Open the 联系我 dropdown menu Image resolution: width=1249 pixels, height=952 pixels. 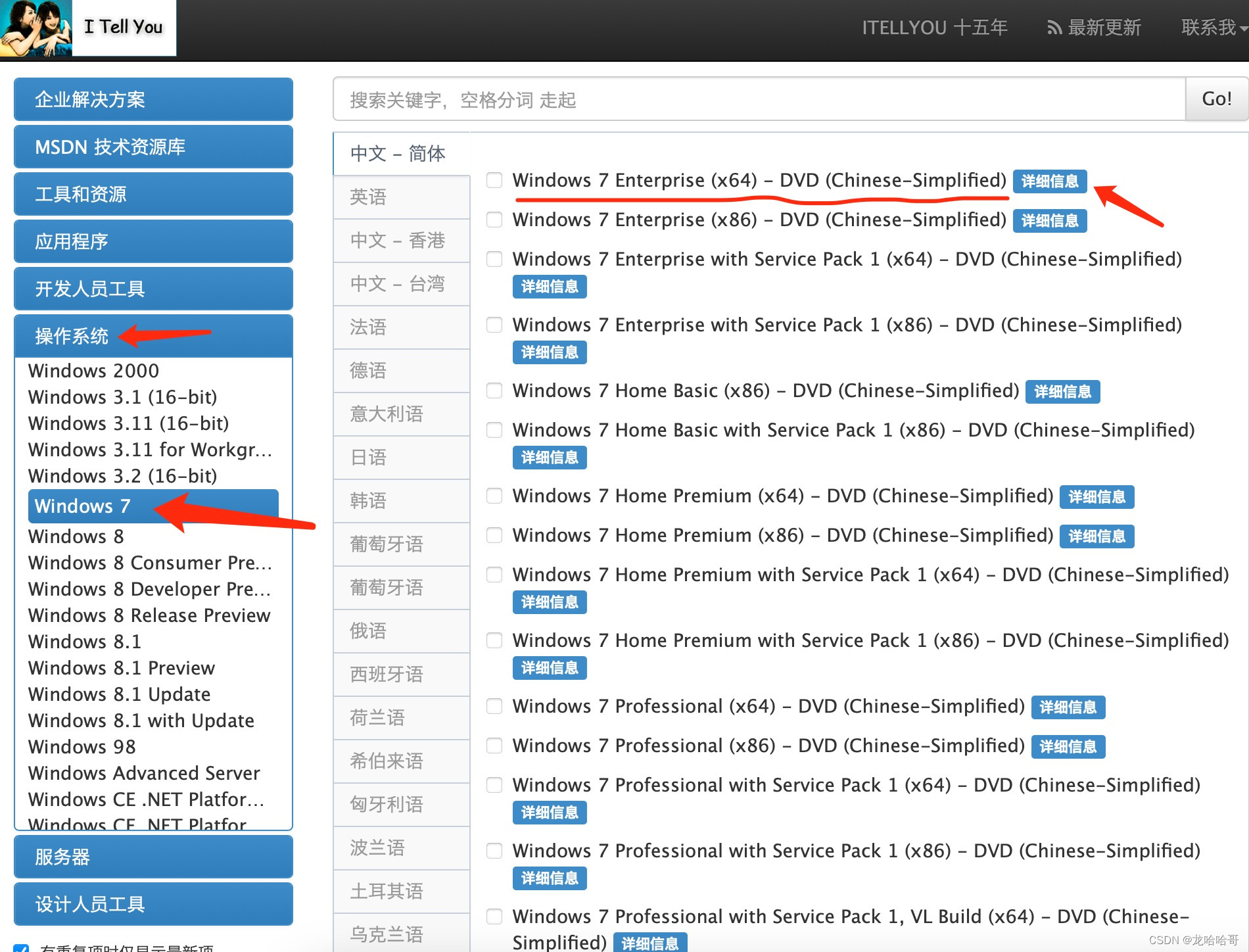[1214, 28]
